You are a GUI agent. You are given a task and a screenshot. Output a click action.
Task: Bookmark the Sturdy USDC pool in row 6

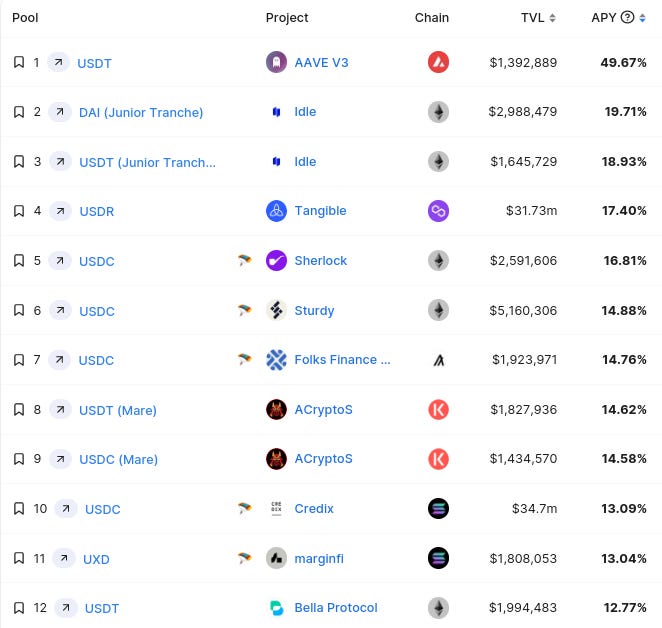coord(19,310)
